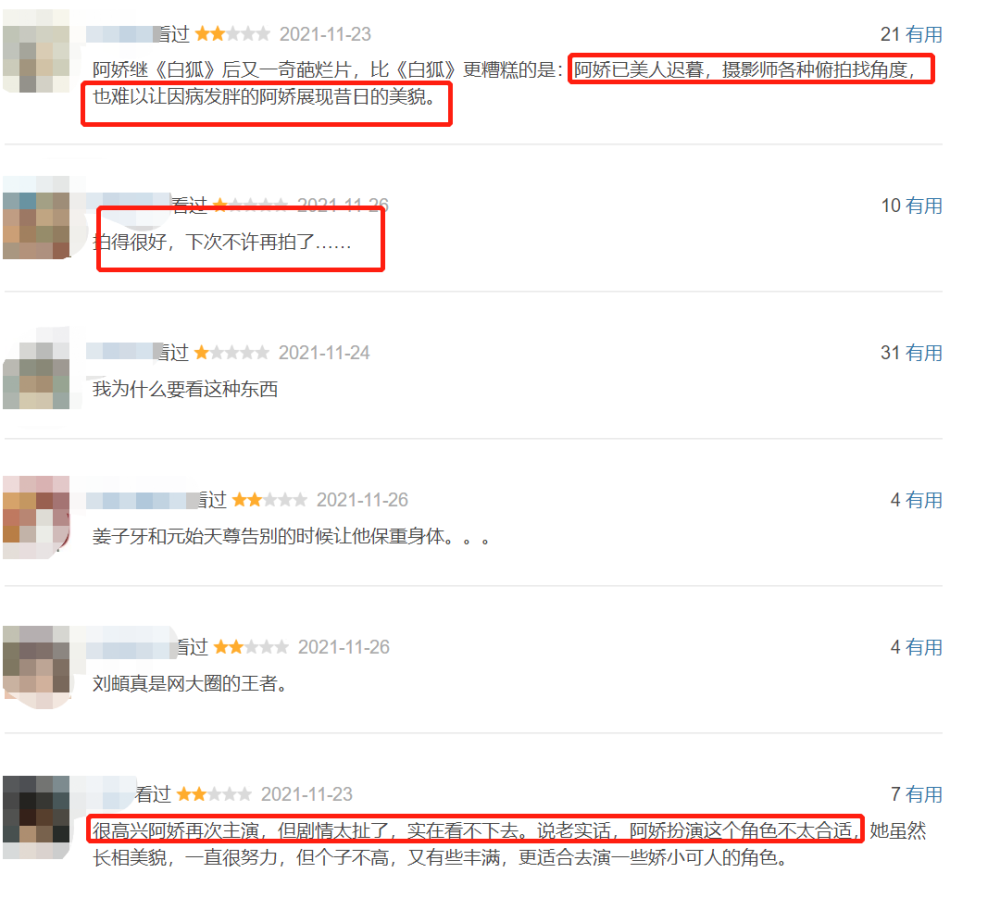
Task: Vote 有用 on the 姜子牙 review
Action: coord(923,500)
